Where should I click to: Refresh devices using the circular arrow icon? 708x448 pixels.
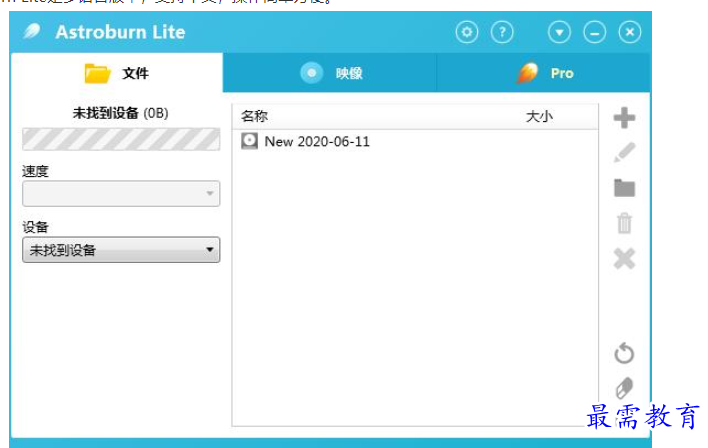(624, 353)
